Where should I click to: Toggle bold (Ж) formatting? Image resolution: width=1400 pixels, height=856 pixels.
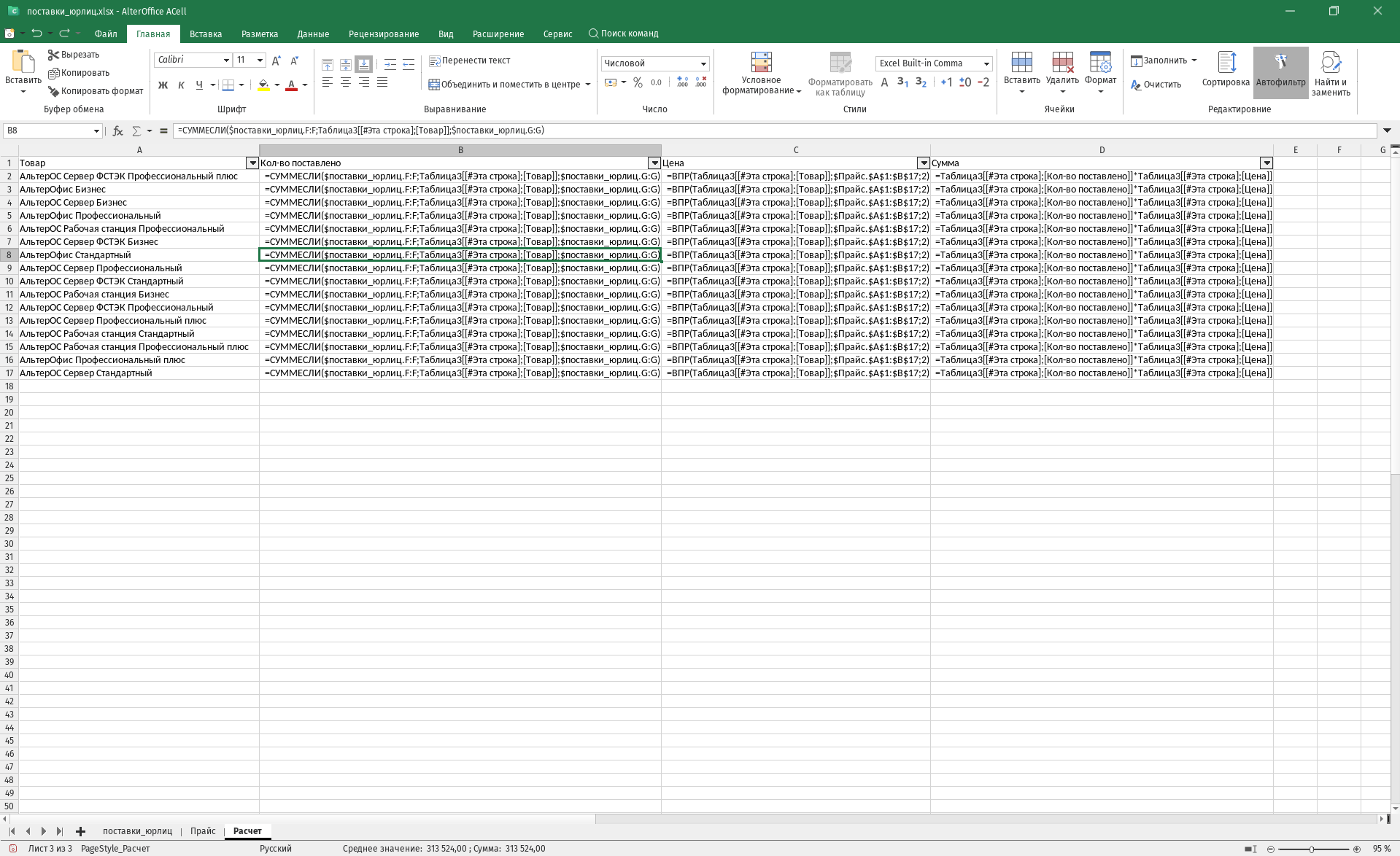pyautogui.click(x=163, y=85)
